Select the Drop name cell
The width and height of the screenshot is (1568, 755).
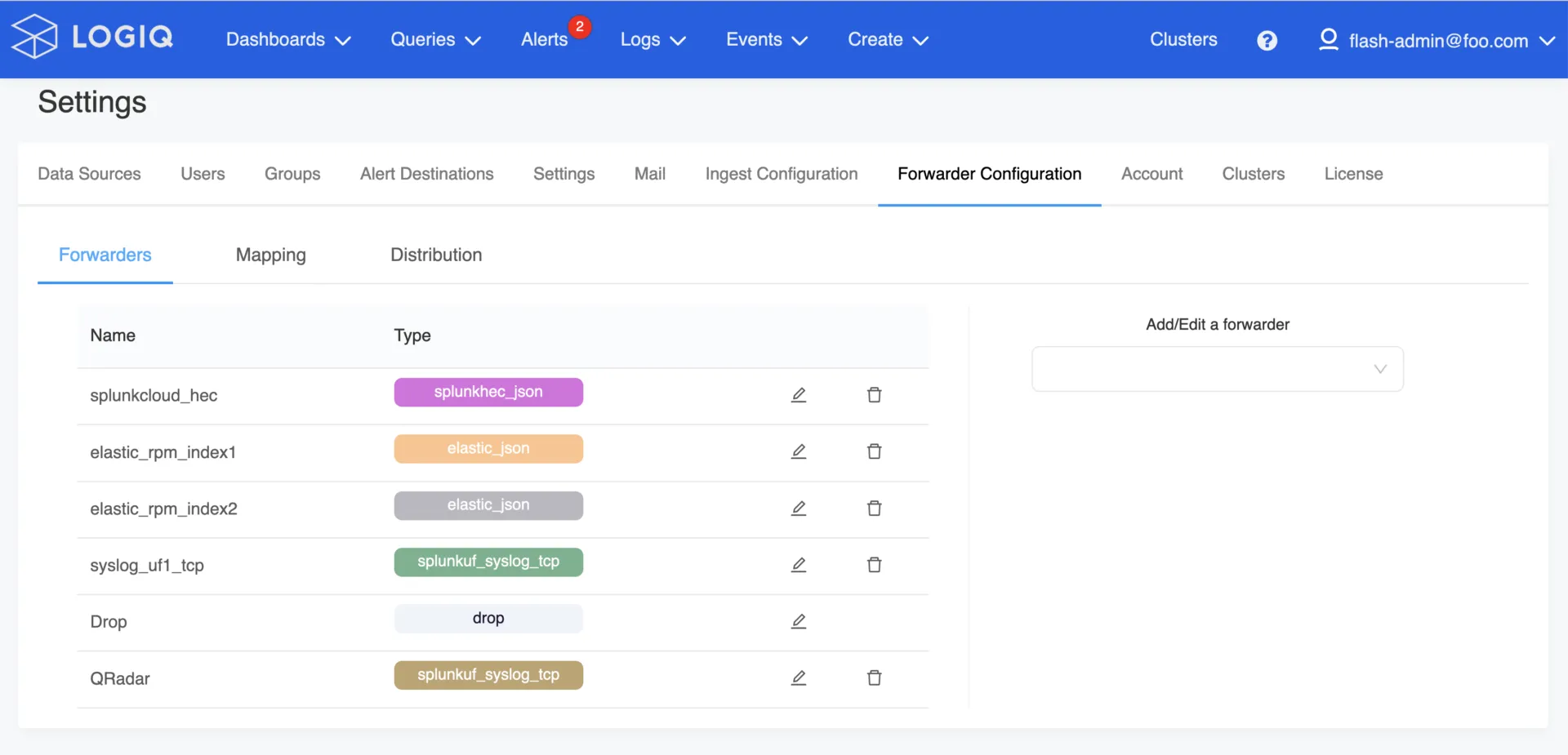pos(109,622)
